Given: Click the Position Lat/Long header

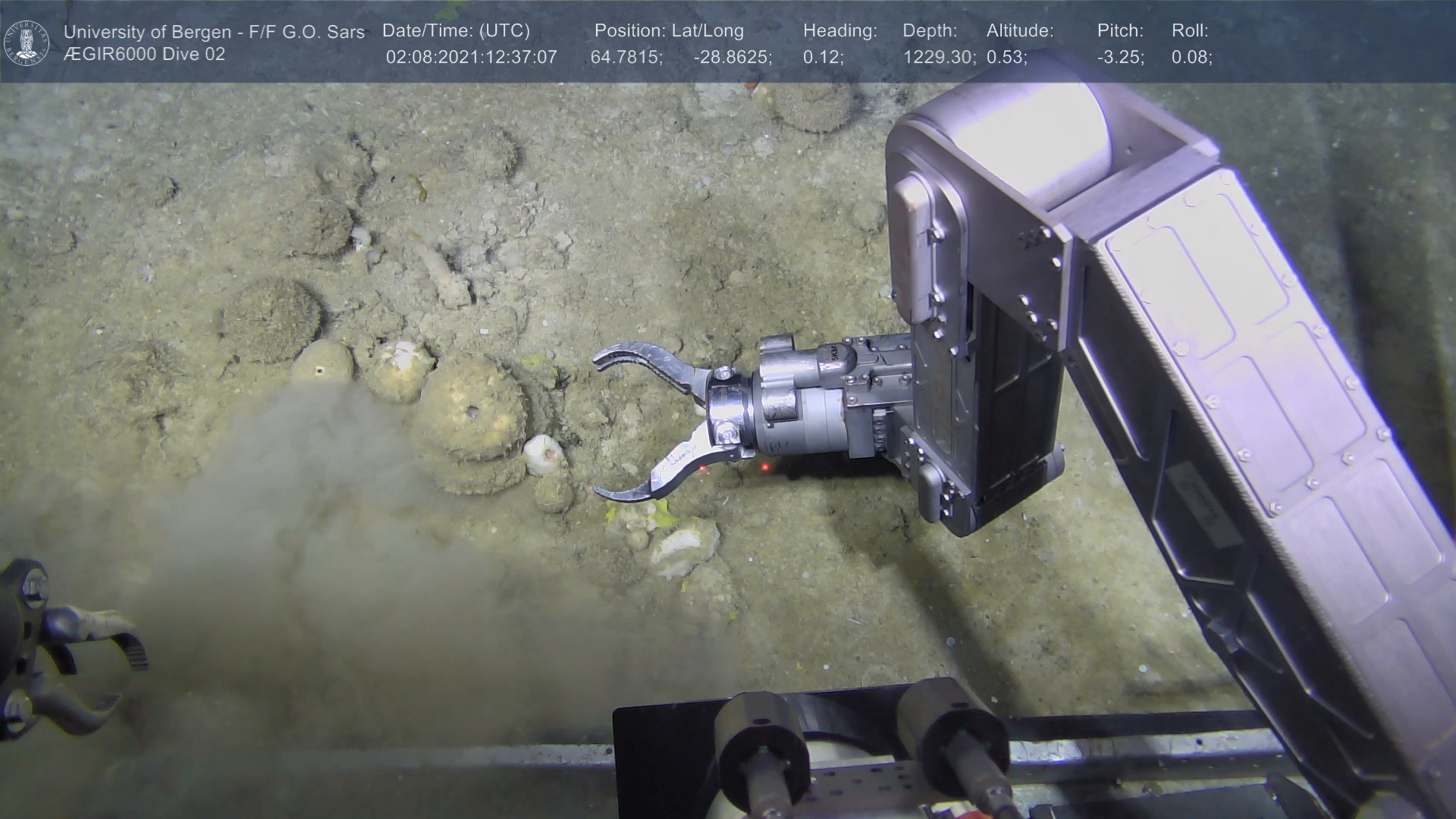Looking at the screenshot, I should [668, 31].
